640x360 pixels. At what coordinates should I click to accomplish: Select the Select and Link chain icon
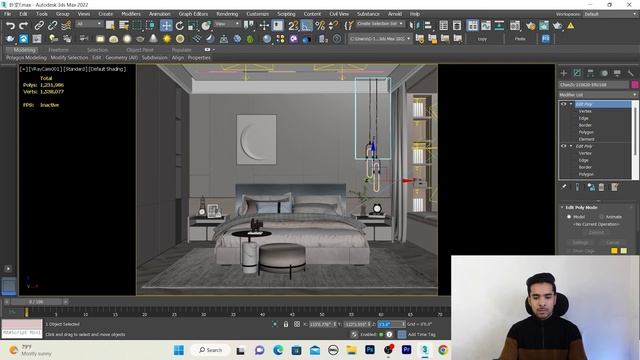39,26
